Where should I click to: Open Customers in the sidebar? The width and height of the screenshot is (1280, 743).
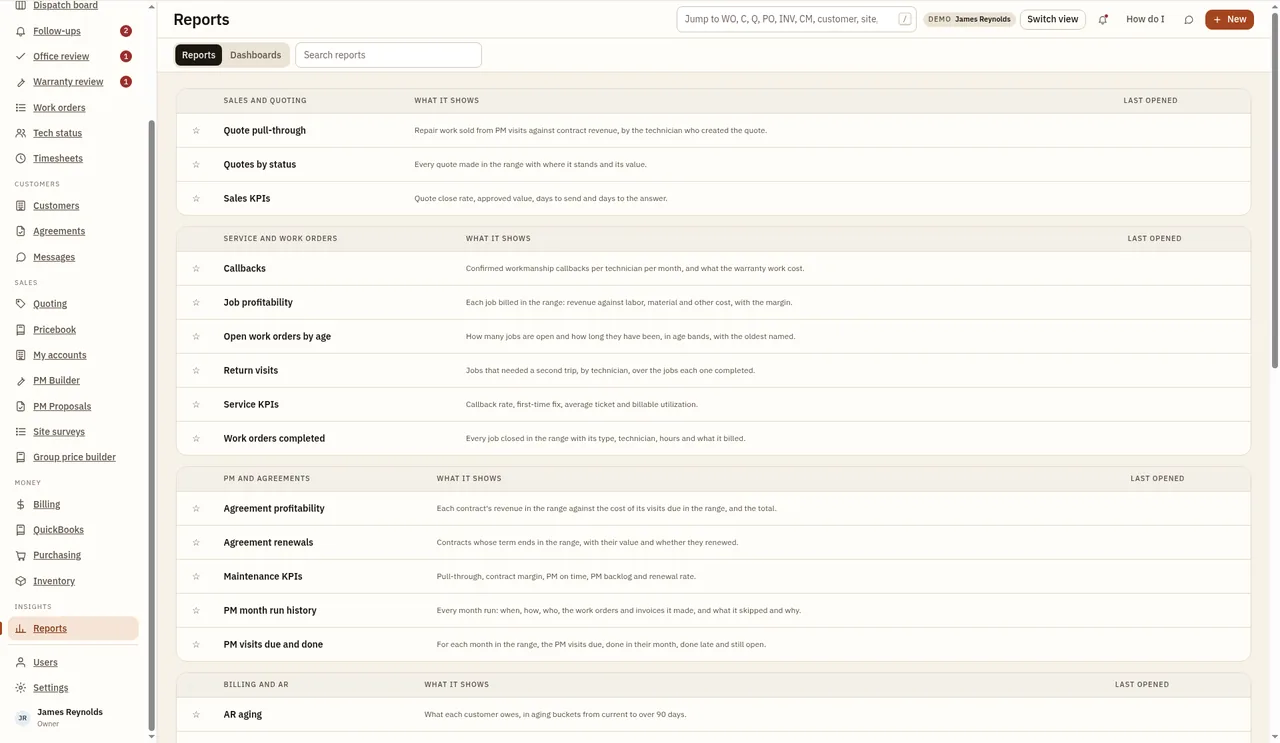pos(56,206)
